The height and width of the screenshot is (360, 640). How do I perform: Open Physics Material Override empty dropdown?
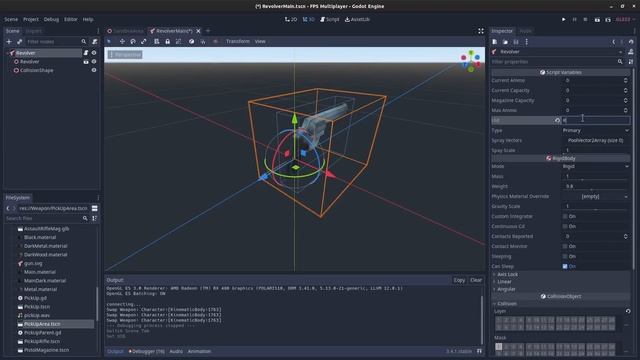596,196
